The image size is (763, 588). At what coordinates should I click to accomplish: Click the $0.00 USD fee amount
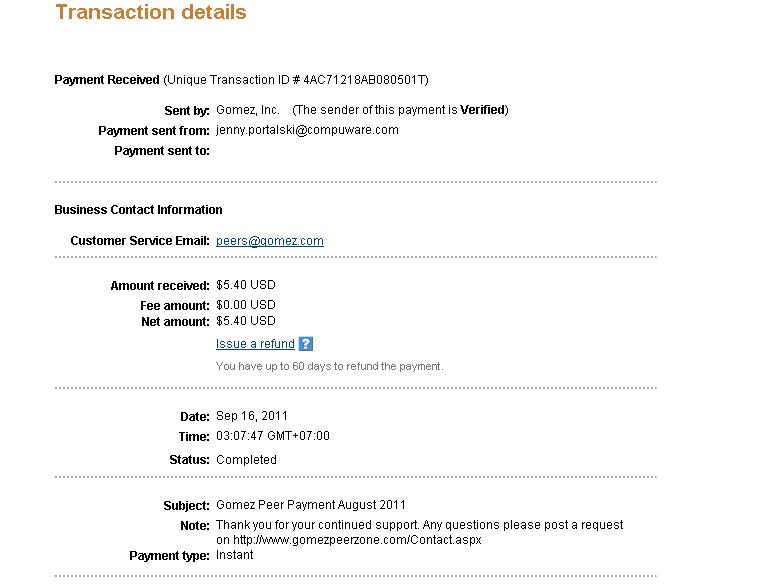point(245,305)
